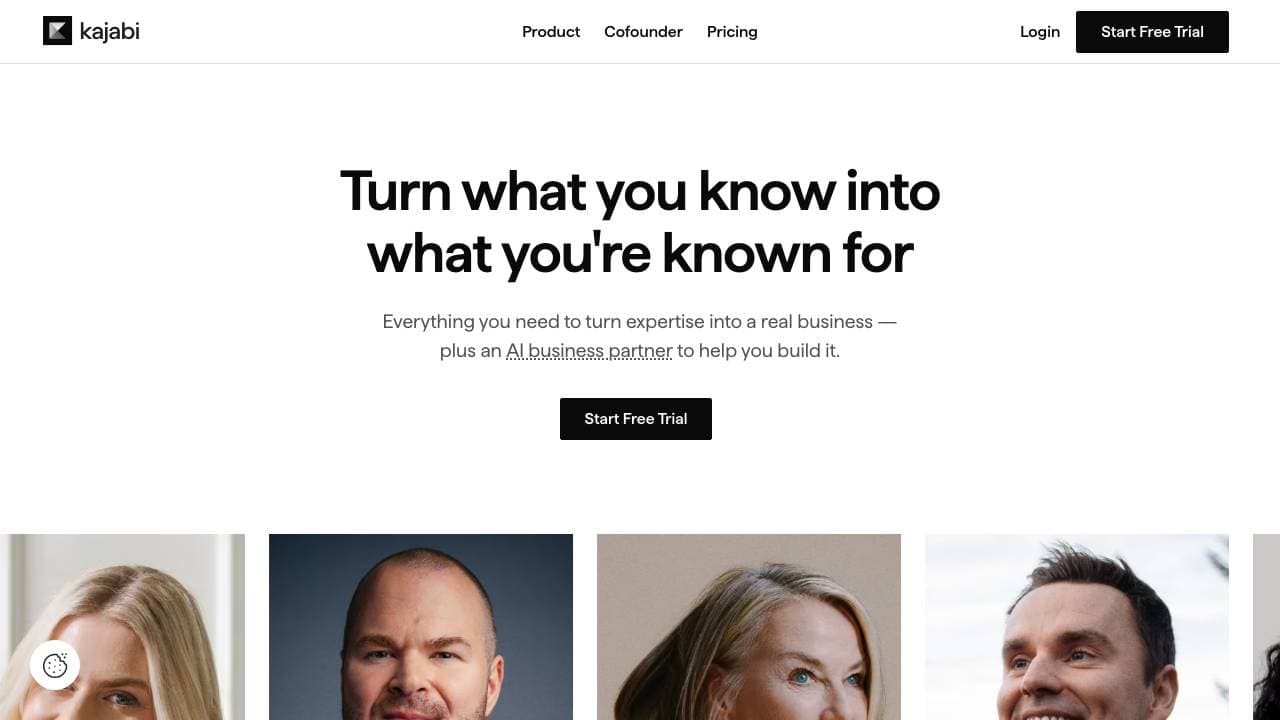The image size is (1280, 720).
Task: Click the 'Everything you need to turn expertise' sentence
Action: click(x=640, y=322)
